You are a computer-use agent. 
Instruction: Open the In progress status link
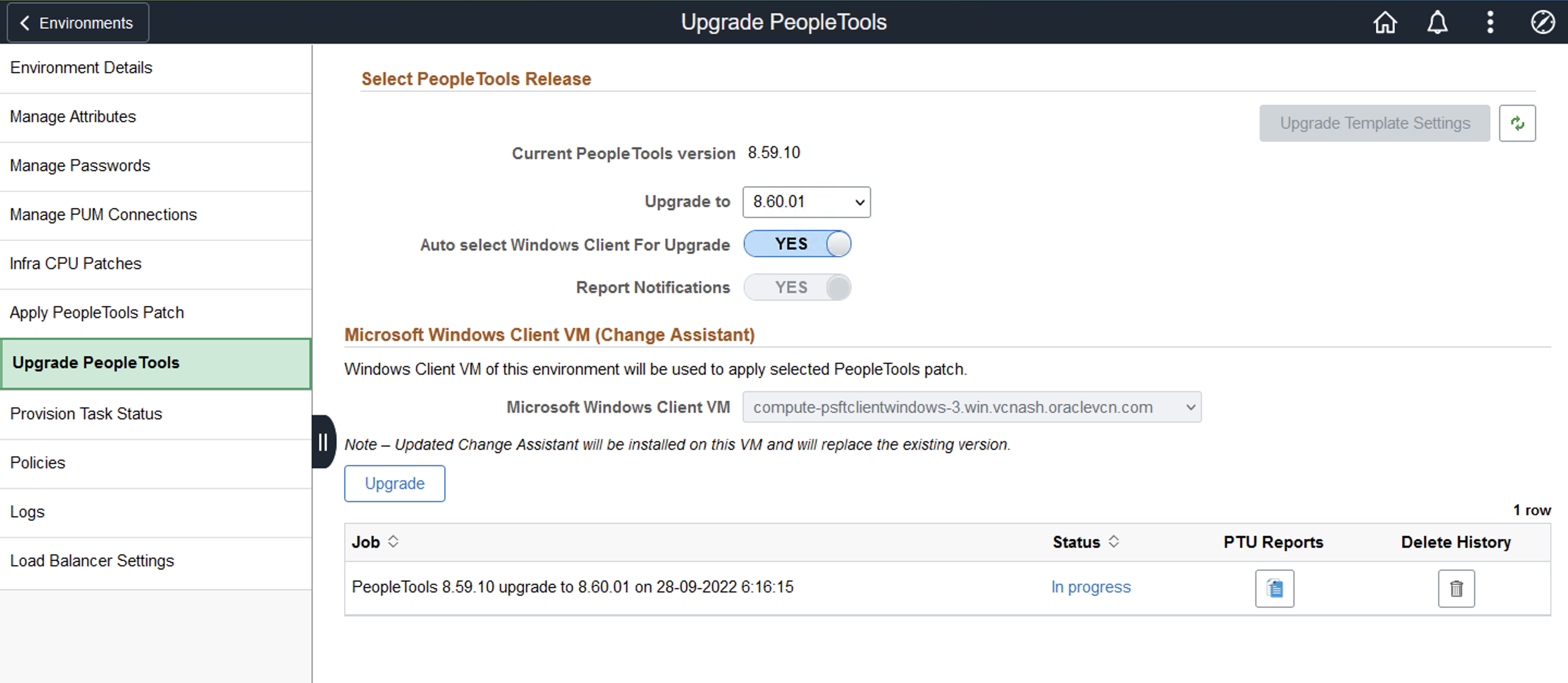tap(1090, 588)
